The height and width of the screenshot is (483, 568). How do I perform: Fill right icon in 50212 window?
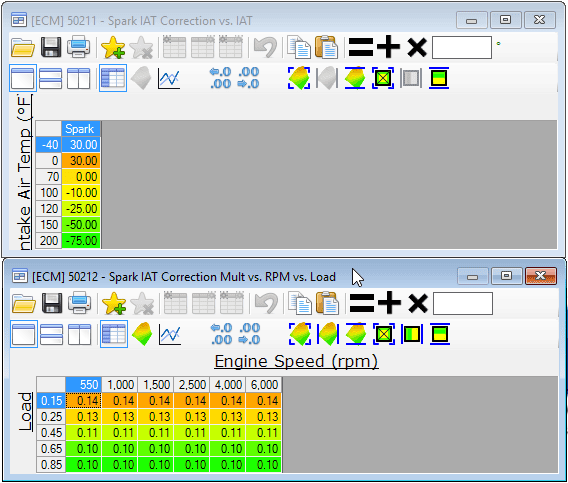(x=412, y=334)
